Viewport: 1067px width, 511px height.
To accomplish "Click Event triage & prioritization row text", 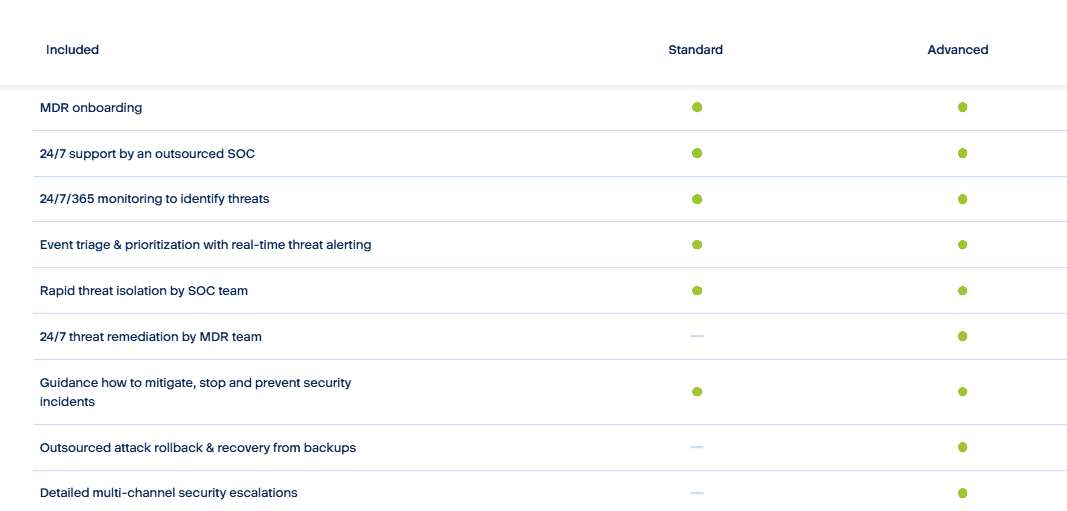I will pos(206,245).
